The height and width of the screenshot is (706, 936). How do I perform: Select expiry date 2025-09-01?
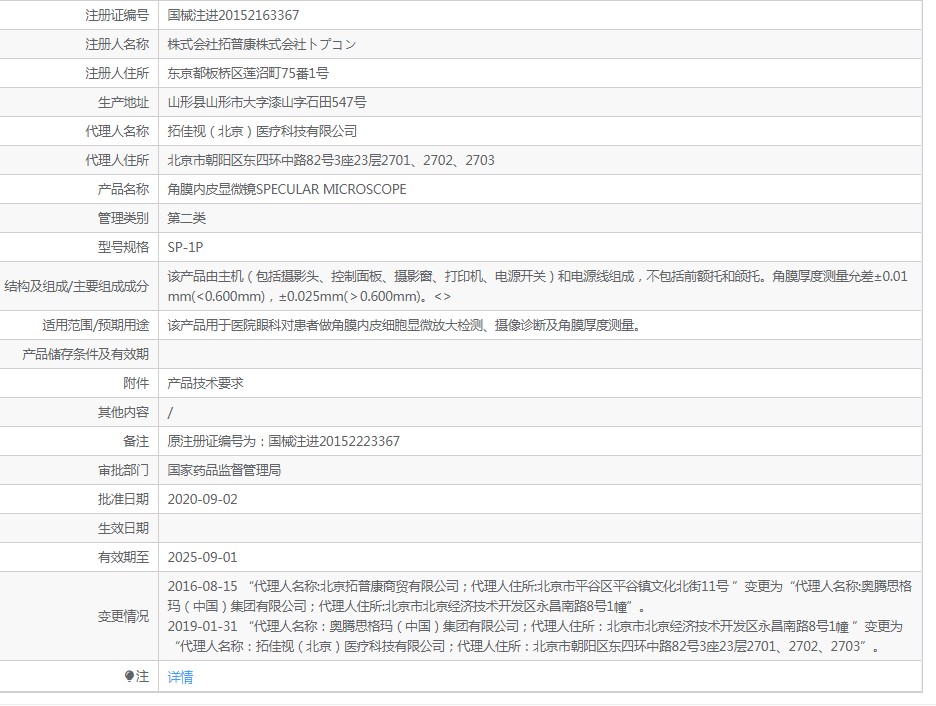click(x=202, y=557)
